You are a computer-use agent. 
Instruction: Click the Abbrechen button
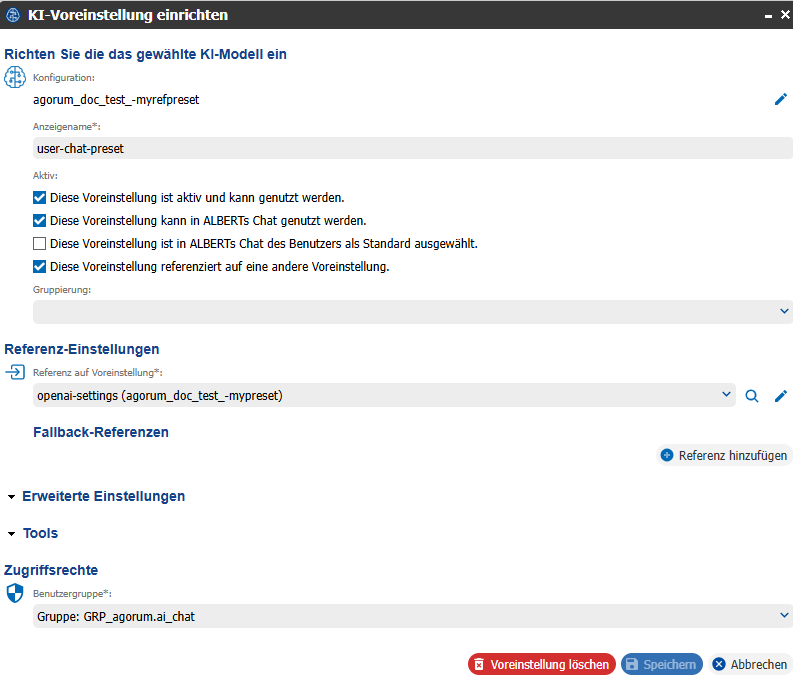point(750,664)
